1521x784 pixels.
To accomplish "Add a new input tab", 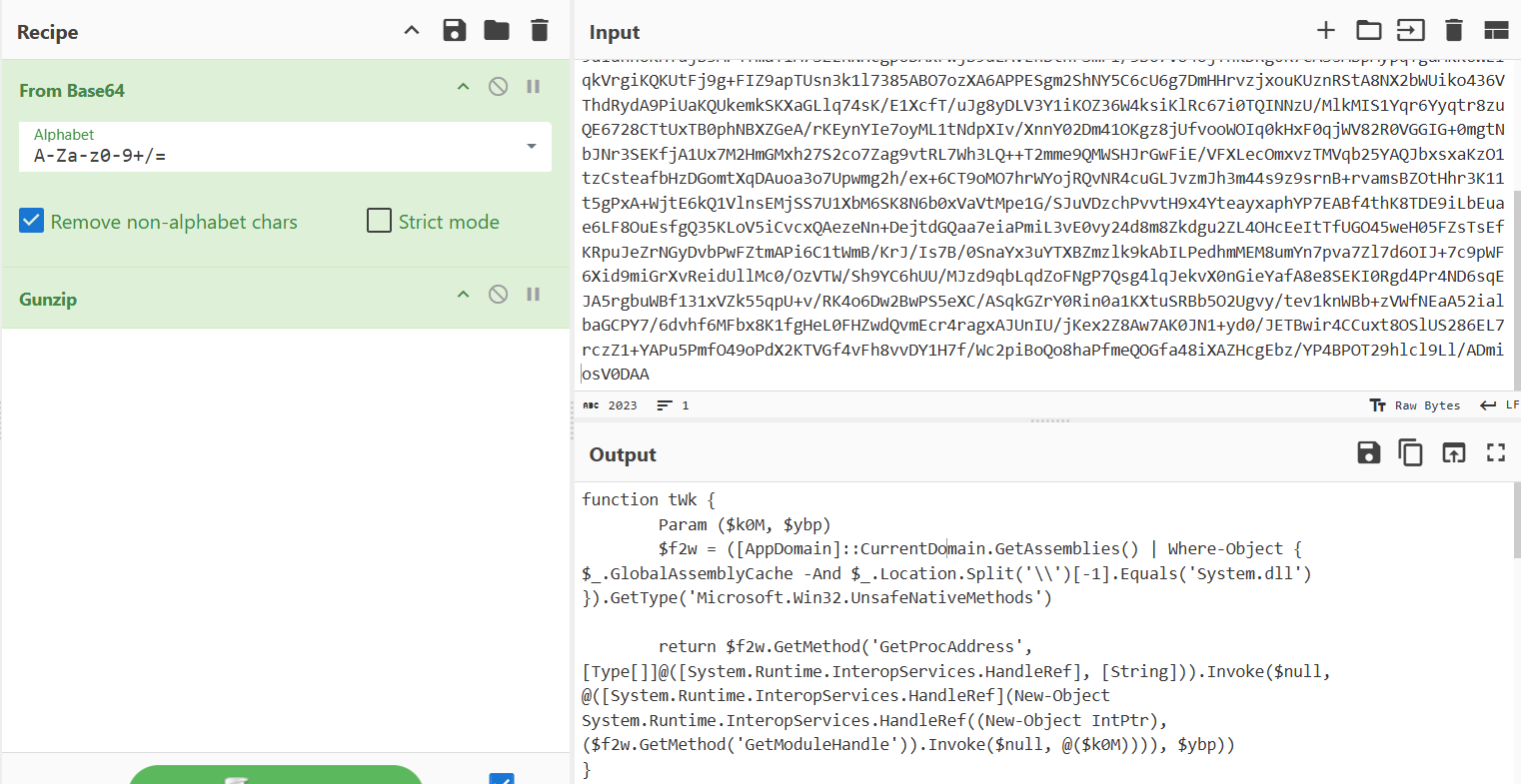I will [x=1326, y=30].
